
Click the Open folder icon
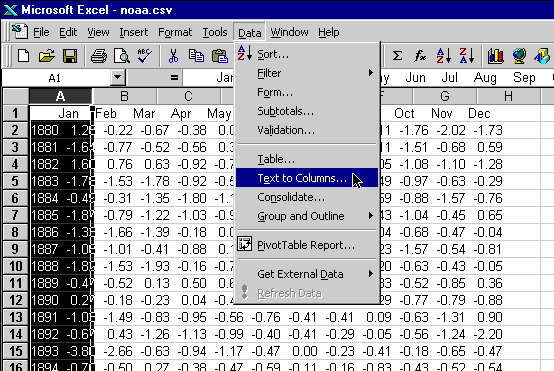(x=46, y=56)
